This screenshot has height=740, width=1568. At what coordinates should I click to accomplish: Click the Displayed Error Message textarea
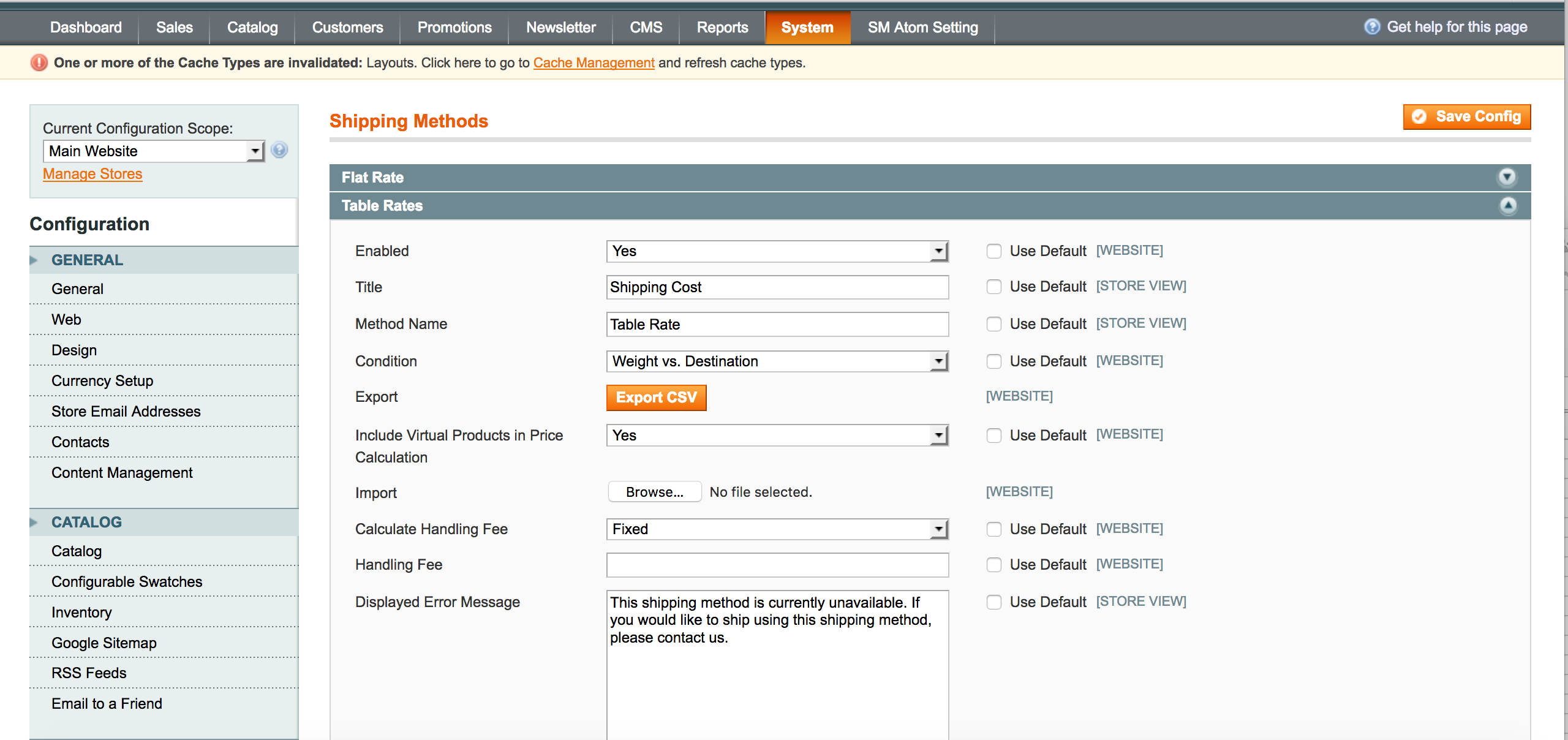click(777, 665)
